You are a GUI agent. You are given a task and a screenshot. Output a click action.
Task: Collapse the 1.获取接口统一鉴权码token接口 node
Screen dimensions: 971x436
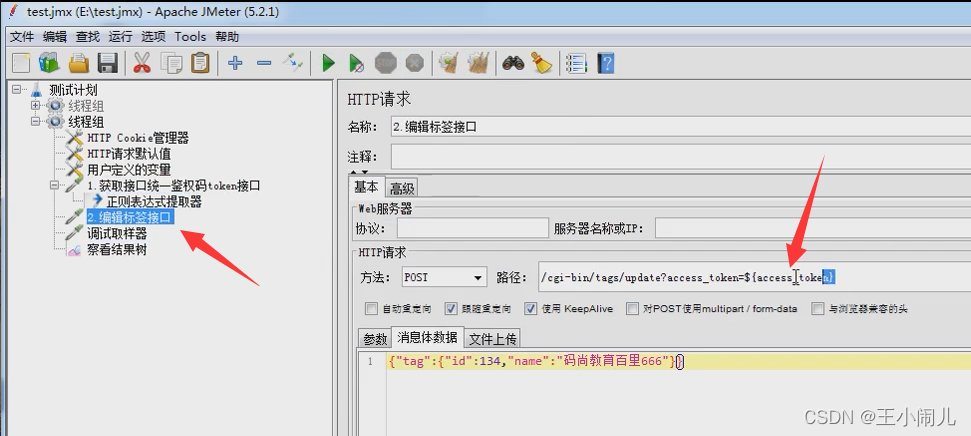pos(54,185)
